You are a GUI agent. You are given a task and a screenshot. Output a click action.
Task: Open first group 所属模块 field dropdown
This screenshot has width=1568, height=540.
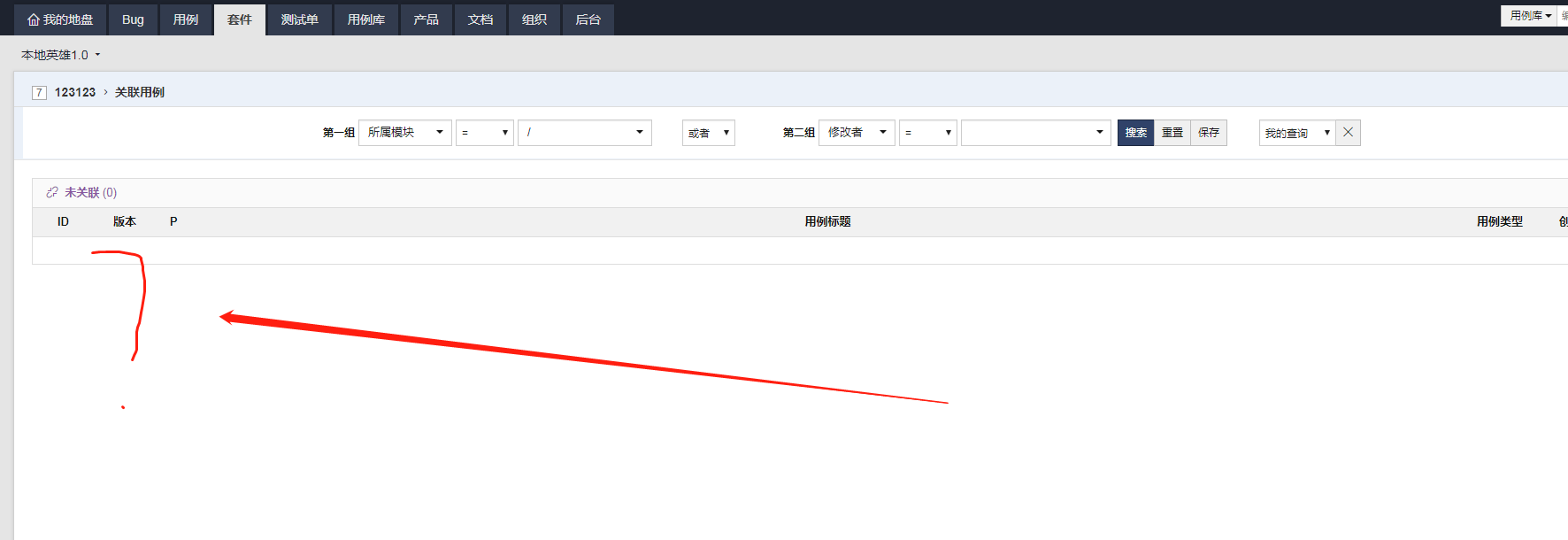pos(405,133)
